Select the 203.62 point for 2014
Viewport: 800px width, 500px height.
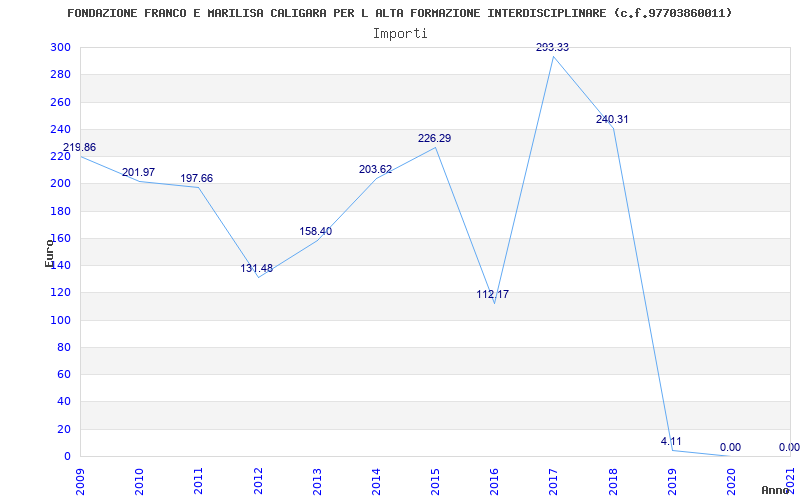click(376, 169)
